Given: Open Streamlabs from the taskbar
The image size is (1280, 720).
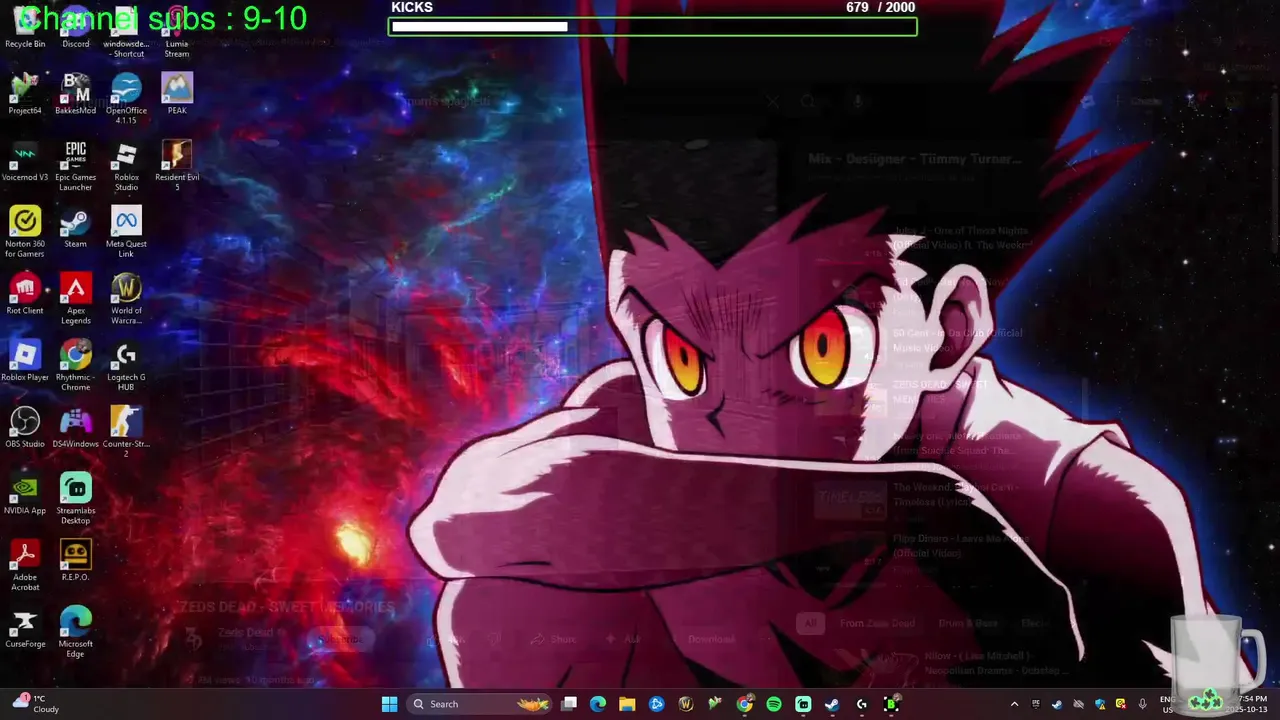Looking at the screenshot, I should pyautogui.click(x=803, y=704).
